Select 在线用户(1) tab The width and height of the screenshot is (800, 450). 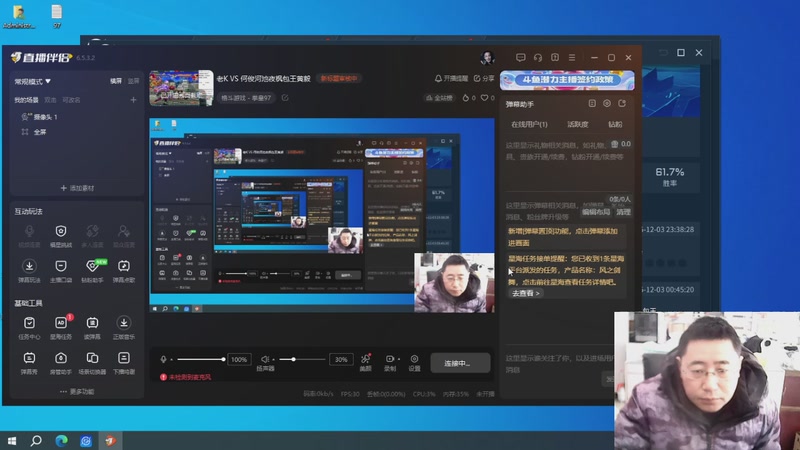(x=529, y=124)
